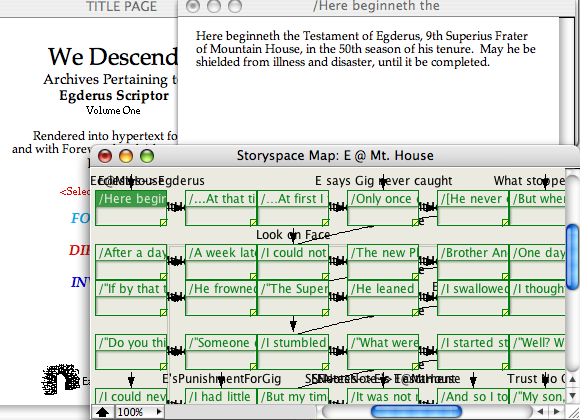Click the link arrow between '/Here begin' and '/...At that ti'
The height and width of the screenshot is (420, 580).
click(176, 207)
